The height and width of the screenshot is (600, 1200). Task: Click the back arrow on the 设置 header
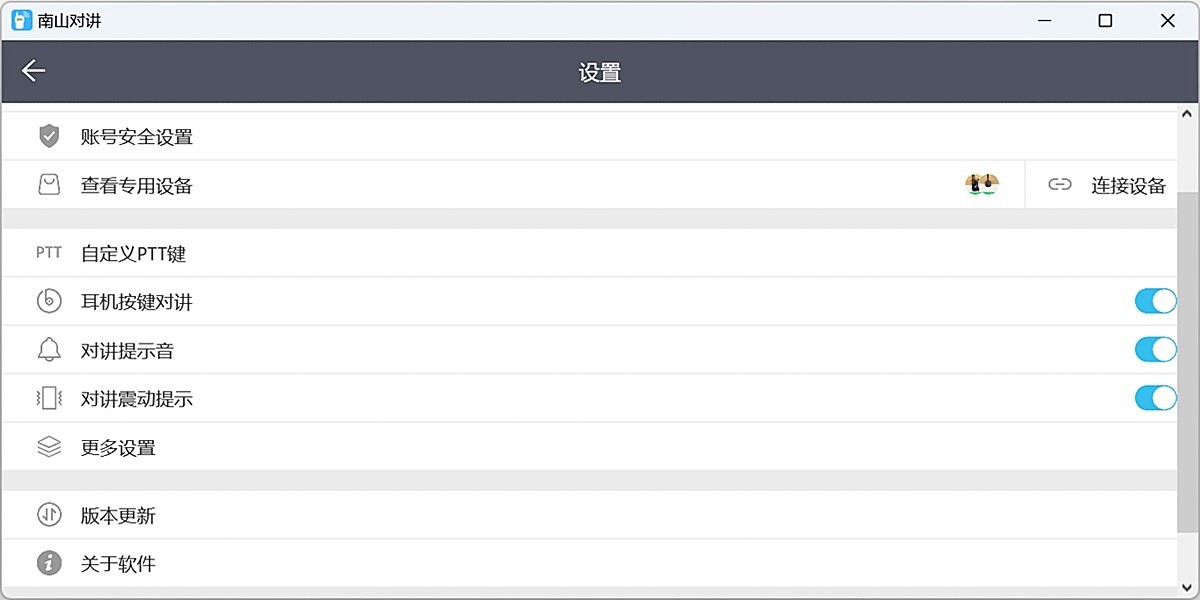click(33, 71)
